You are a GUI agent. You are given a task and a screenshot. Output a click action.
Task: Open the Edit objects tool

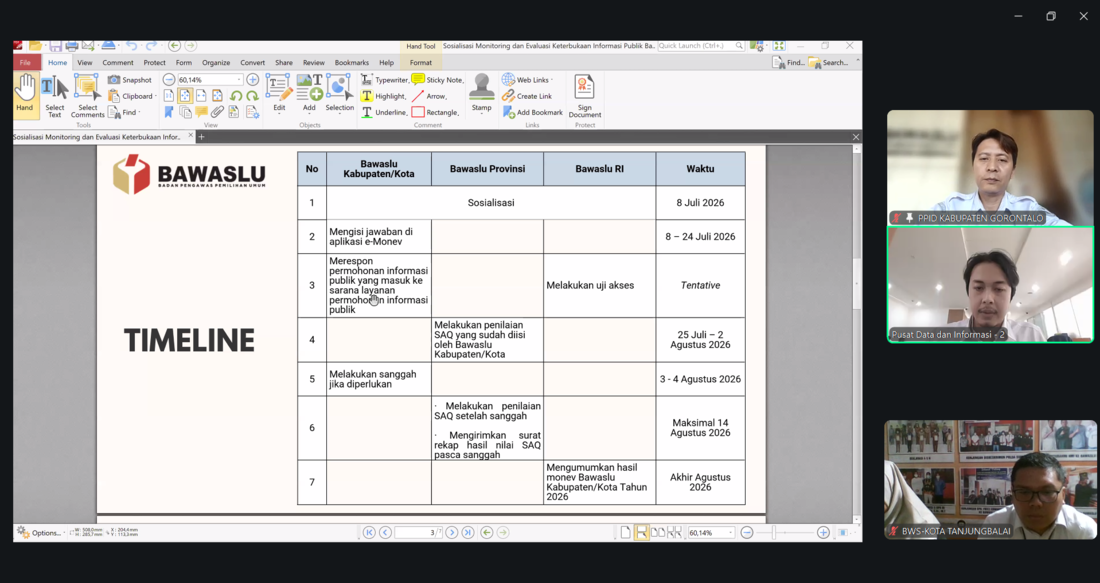click(279, 93)
